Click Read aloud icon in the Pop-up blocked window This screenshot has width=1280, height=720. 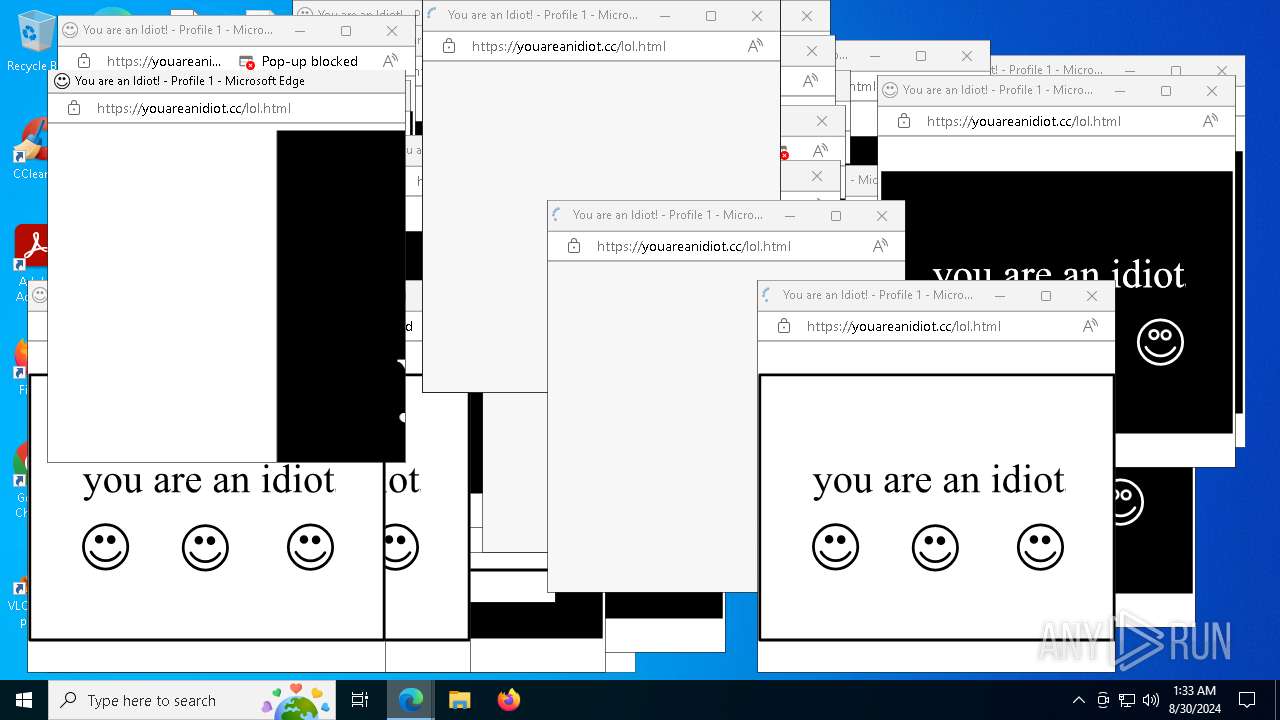(x=390, y=60)
